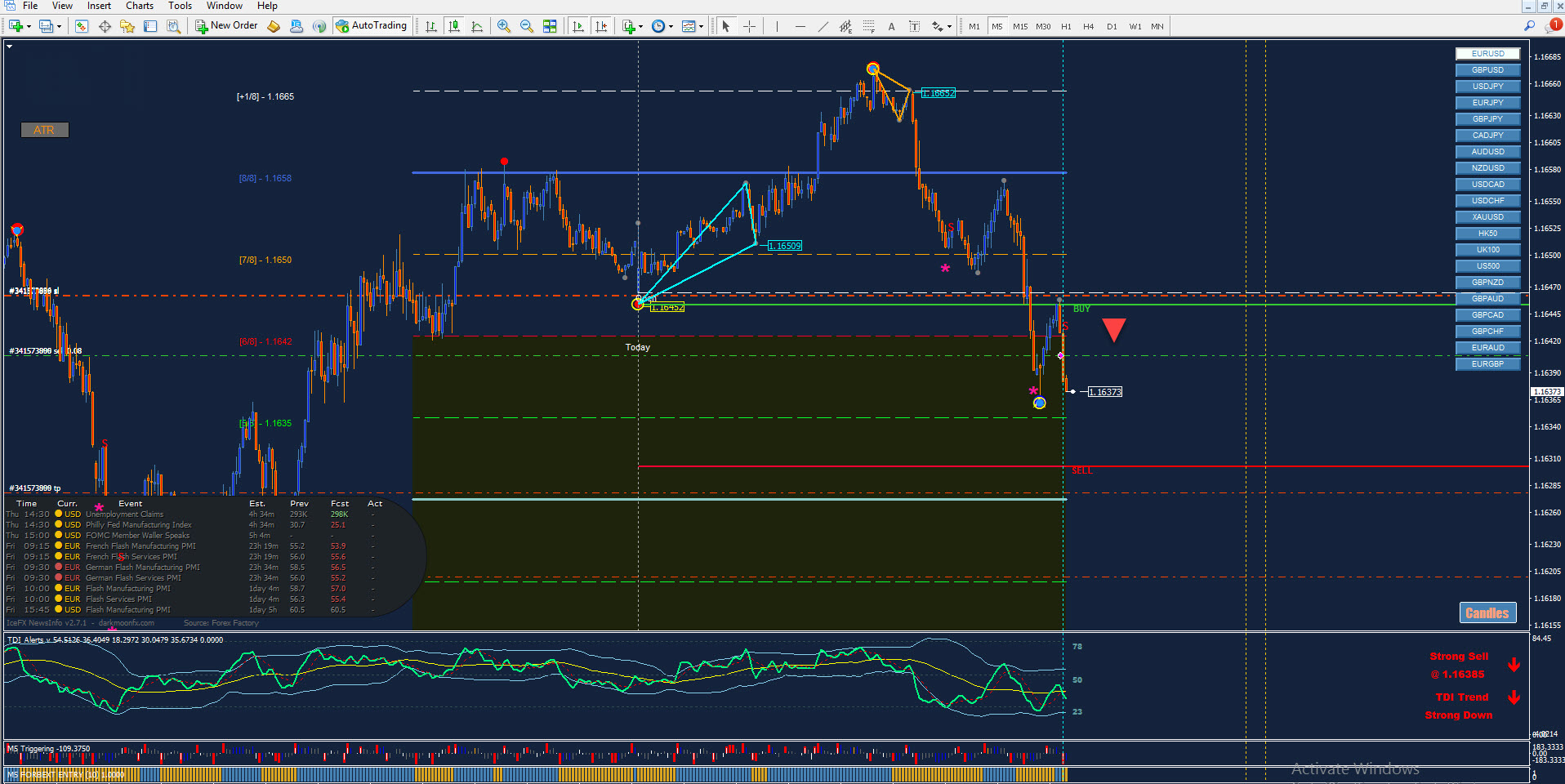This screenshot has width=1565, height=784.
Task: Select the Text Label tool
Action: pyautogui.click(x=914, y=26)
